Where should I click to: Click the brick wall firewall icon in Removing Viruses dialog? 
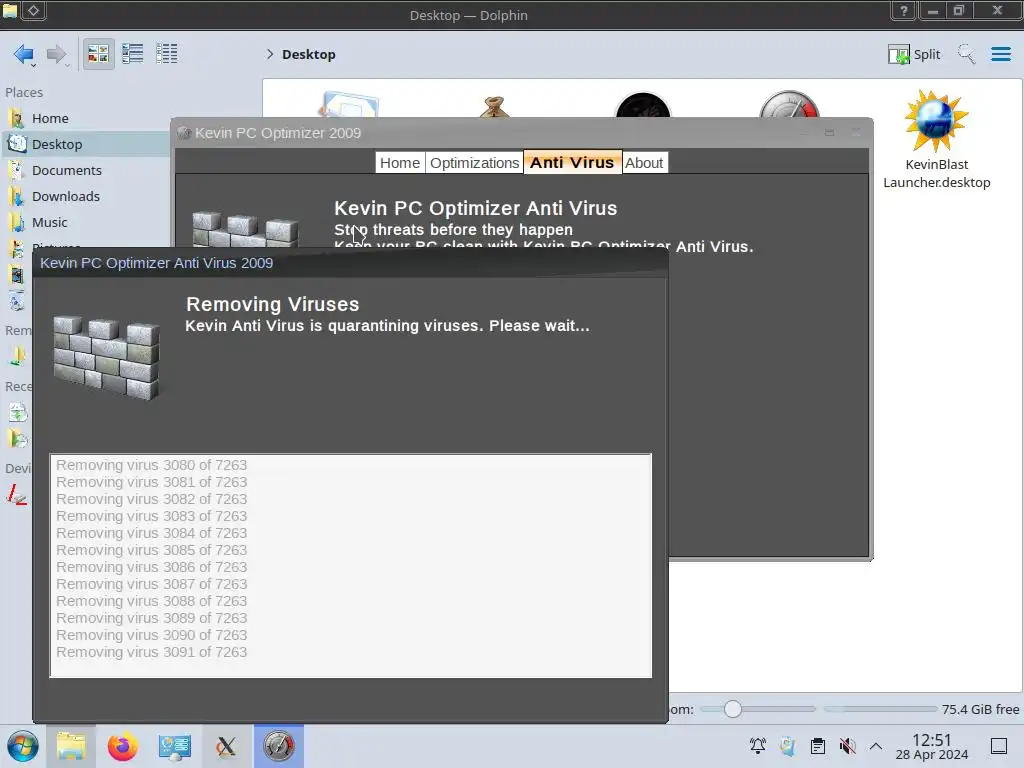point(106,357)
